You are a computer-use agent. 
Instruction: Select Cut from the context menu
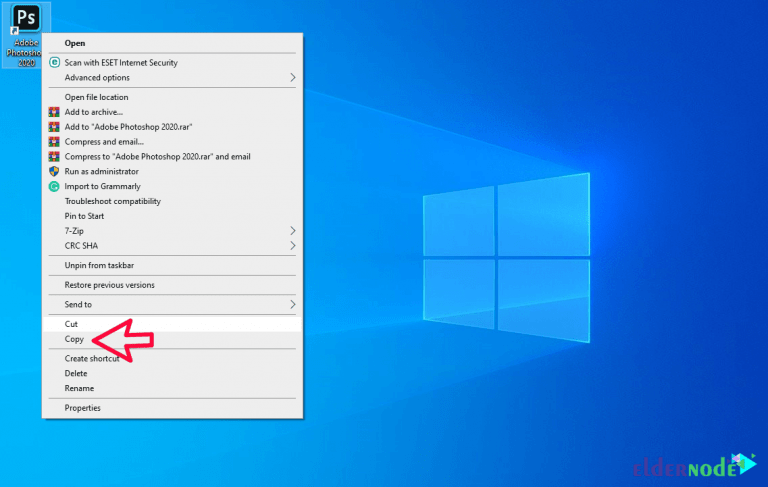click(x=172, y=324)
